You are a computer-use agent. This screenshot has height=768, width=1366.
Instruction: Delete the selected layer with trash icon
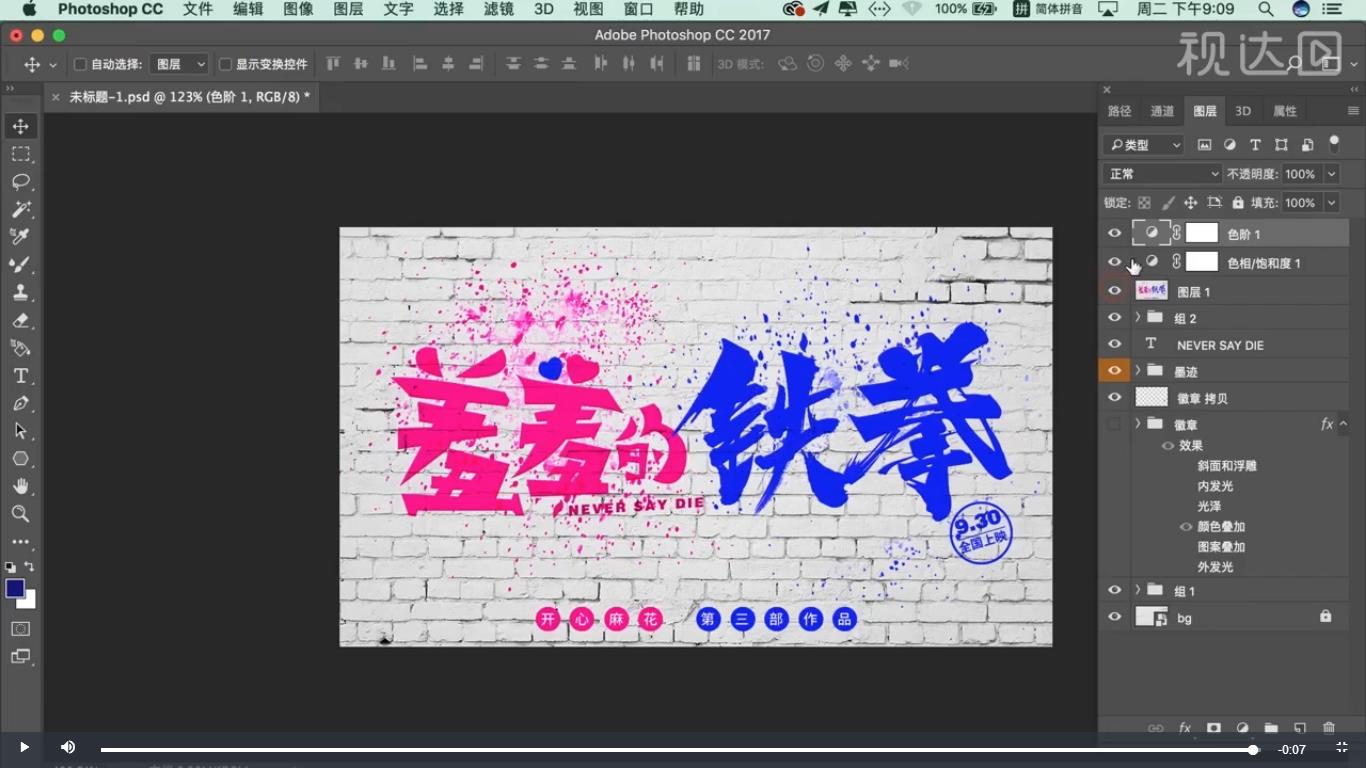click(1329, 729)
